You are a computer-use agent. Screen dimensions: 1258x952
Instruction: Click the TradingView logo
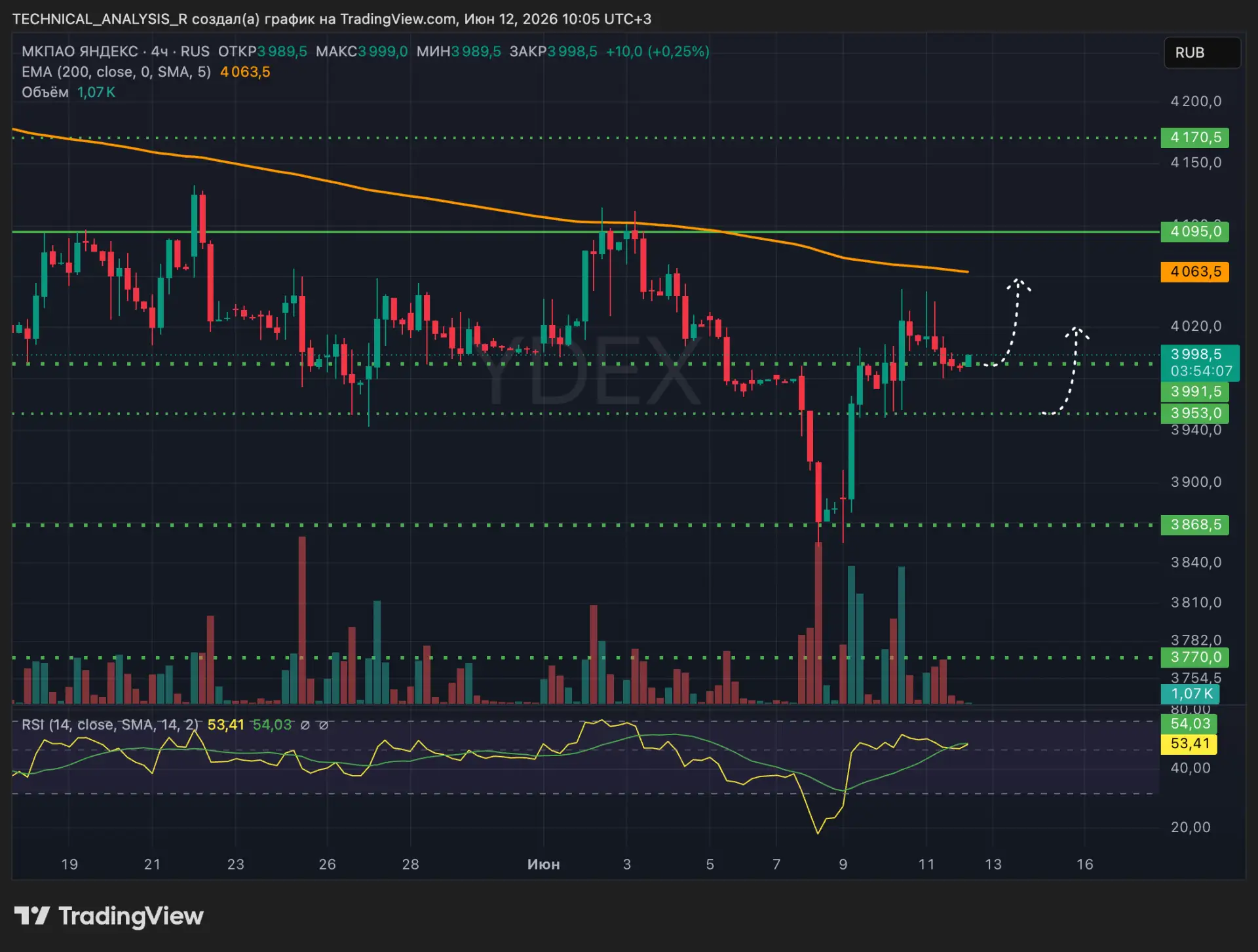(x=109, y=915)
